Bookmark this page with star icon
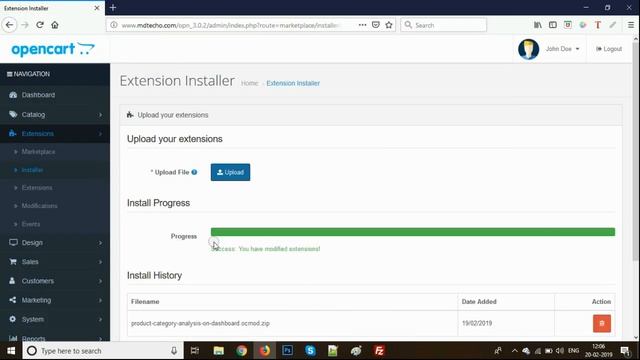Screen dimensions: 640x360 389,25
